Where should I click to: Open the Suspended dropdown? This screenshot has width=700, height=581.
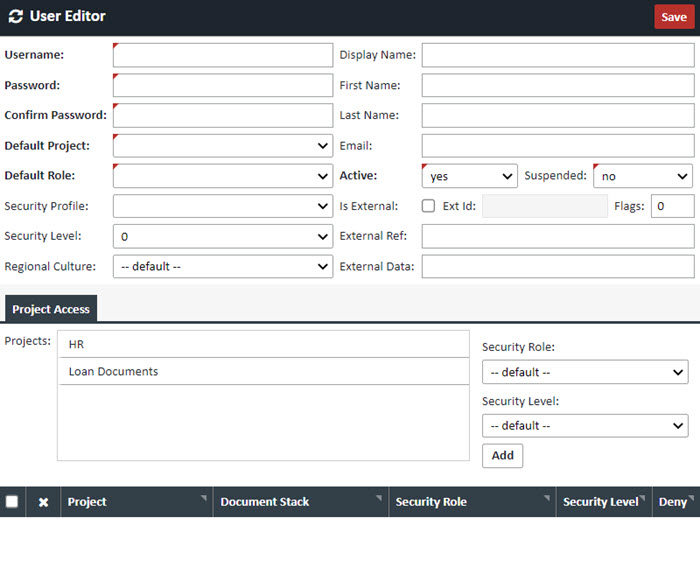[x=642, y=176]
